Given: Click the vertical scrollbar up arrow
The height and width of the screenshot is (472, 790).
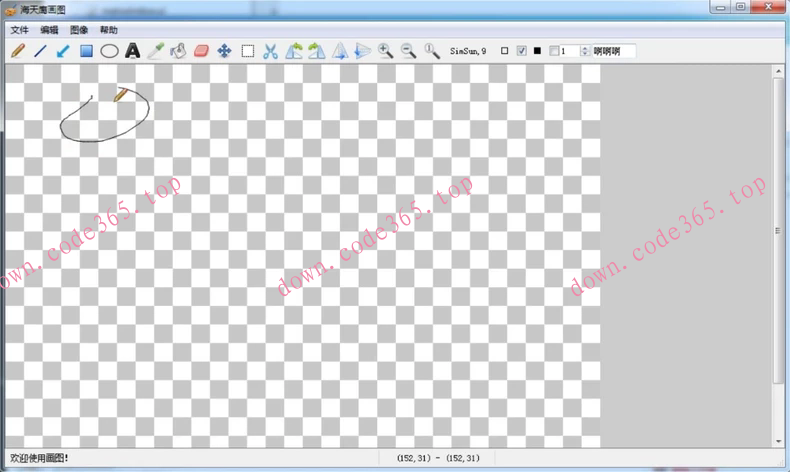Looking at the screenshot, I should pos(778,71).
